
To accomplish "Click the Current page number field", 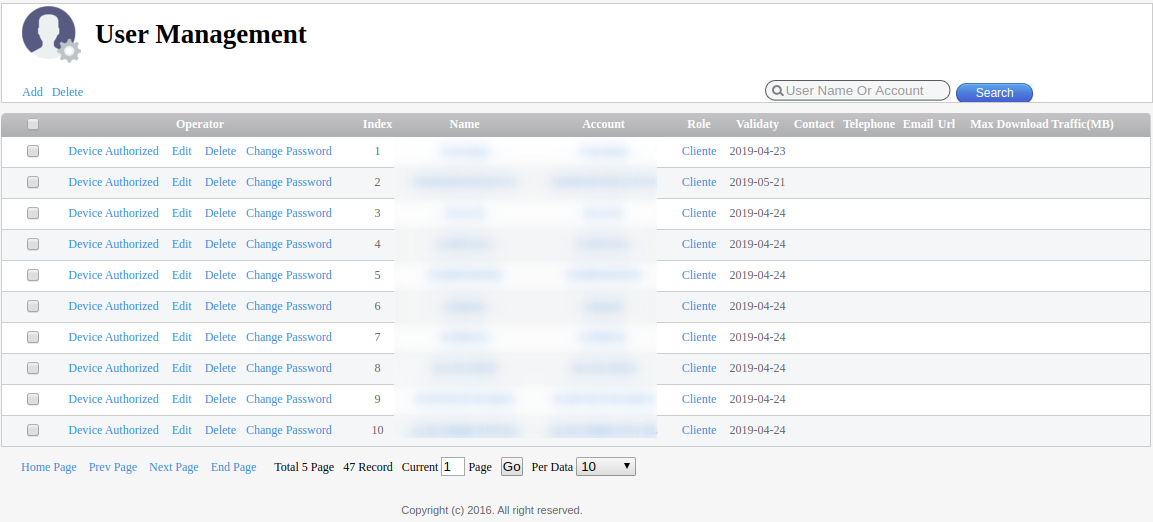I will point(452,467).
